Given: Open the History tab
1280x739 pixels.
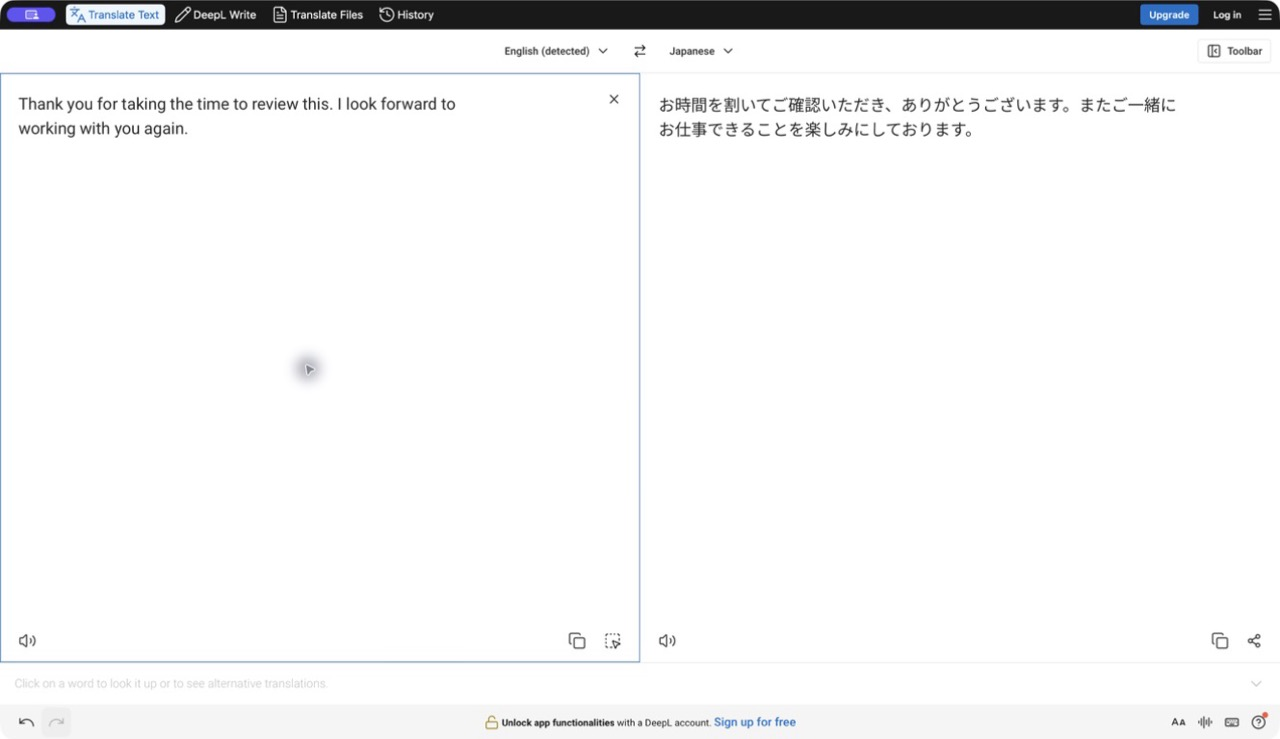Looking at the screenshot, I should [x=407, y=15].
